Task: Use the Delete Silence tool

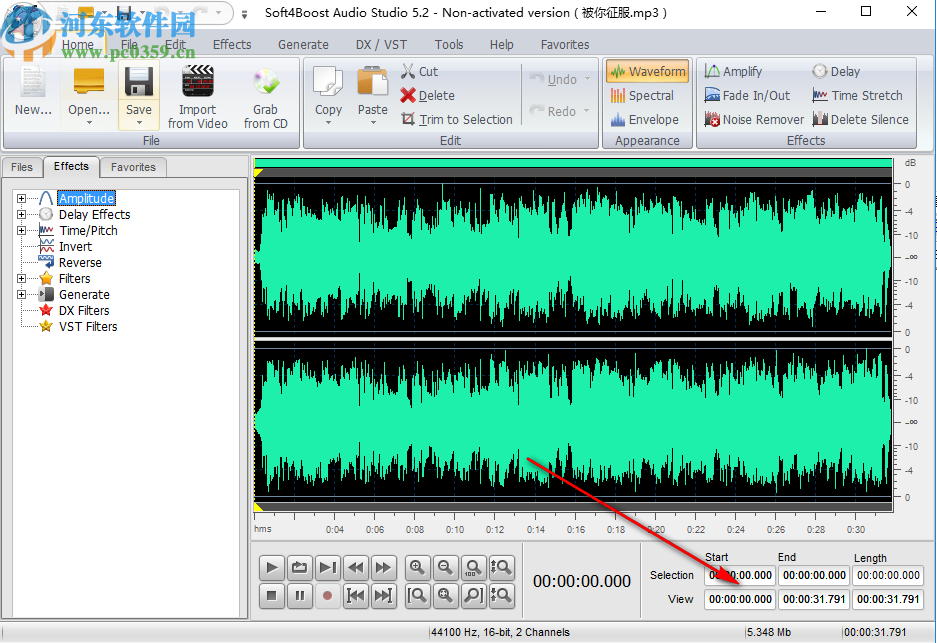Action: point(861,119)
